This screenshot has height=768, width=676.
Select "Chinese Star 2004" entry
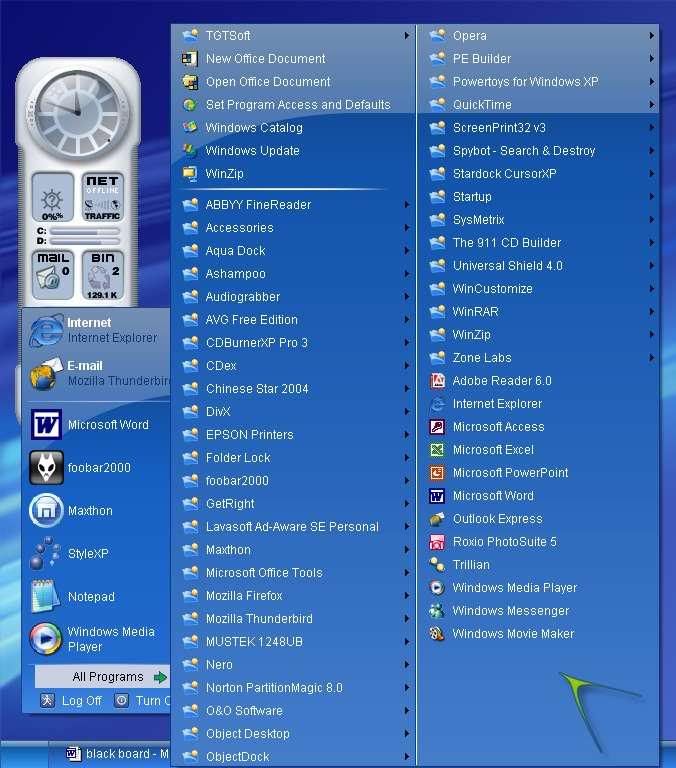pyautogui.click(x=294, y=388)
